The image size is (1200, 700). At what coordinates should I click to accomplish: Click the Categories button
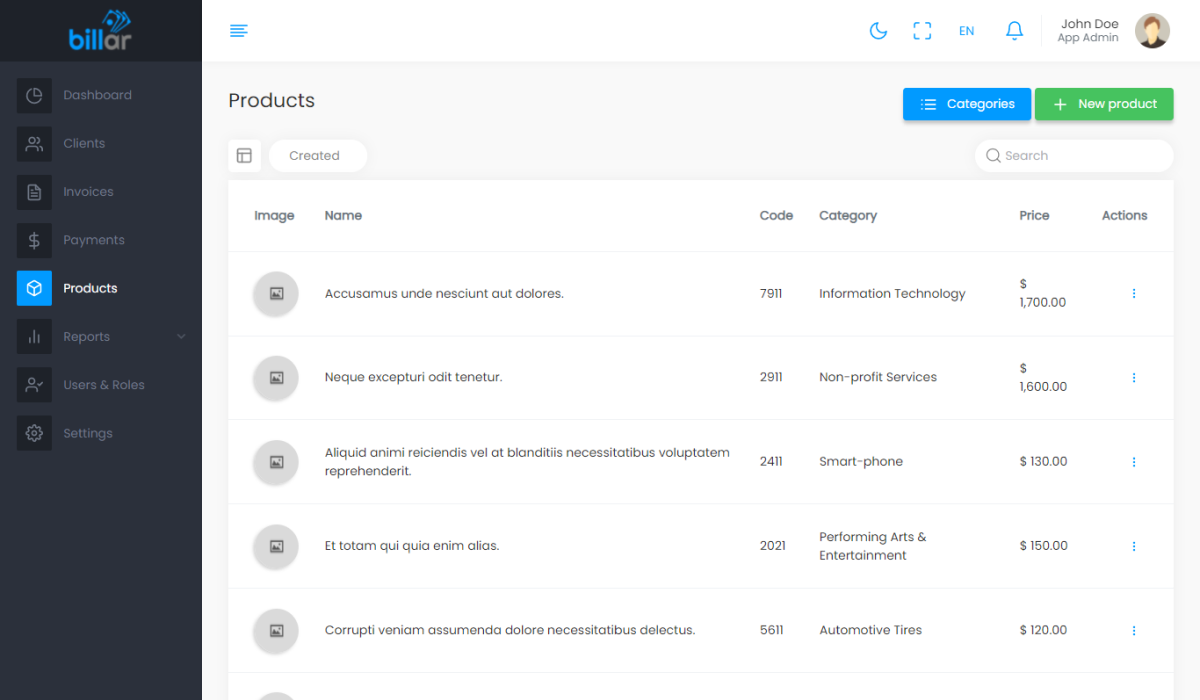pyautogui.click(x=966, y=104)
